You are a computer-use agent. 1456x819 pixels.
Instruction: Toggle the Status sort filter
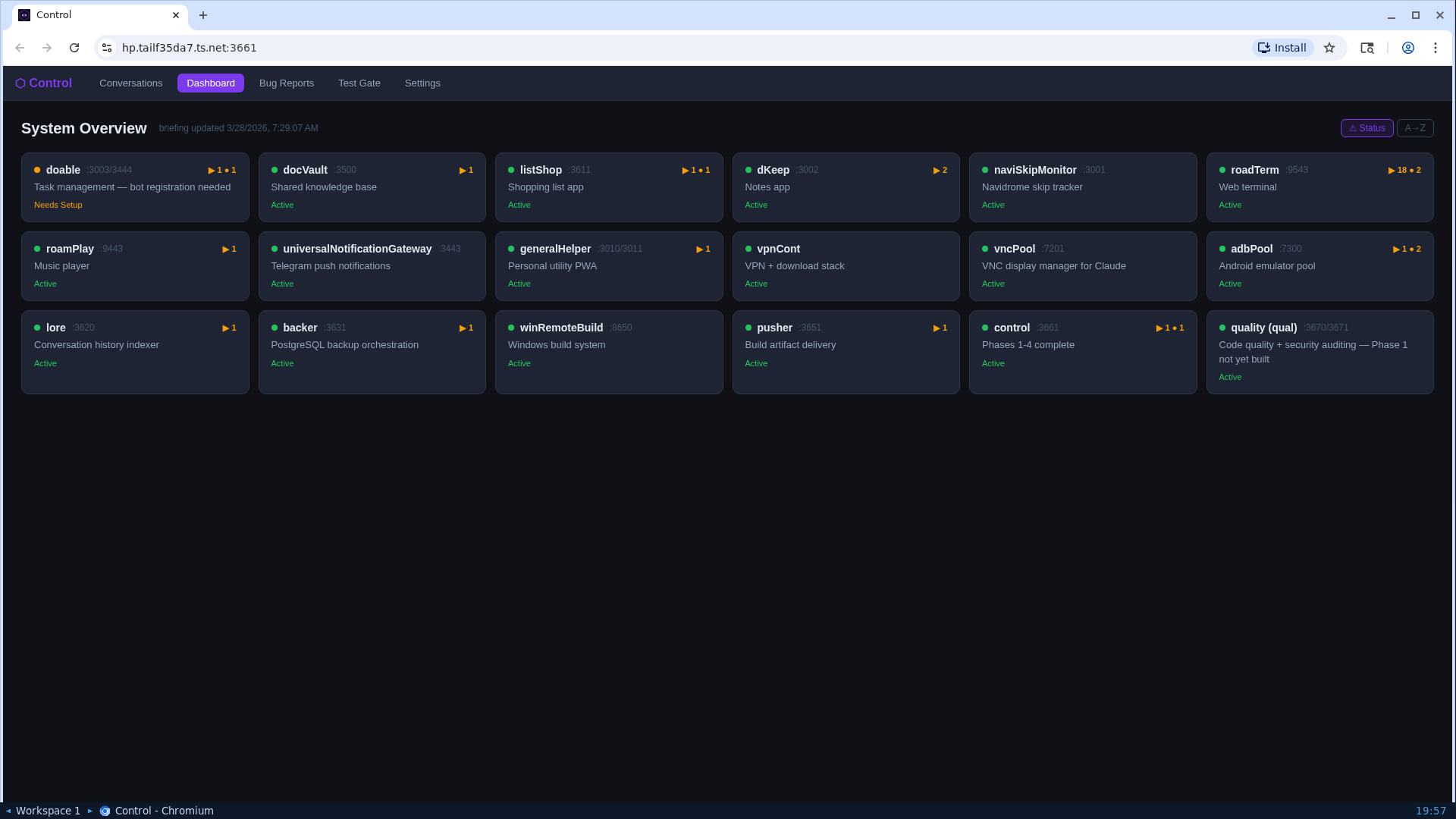pos(1367,127)
